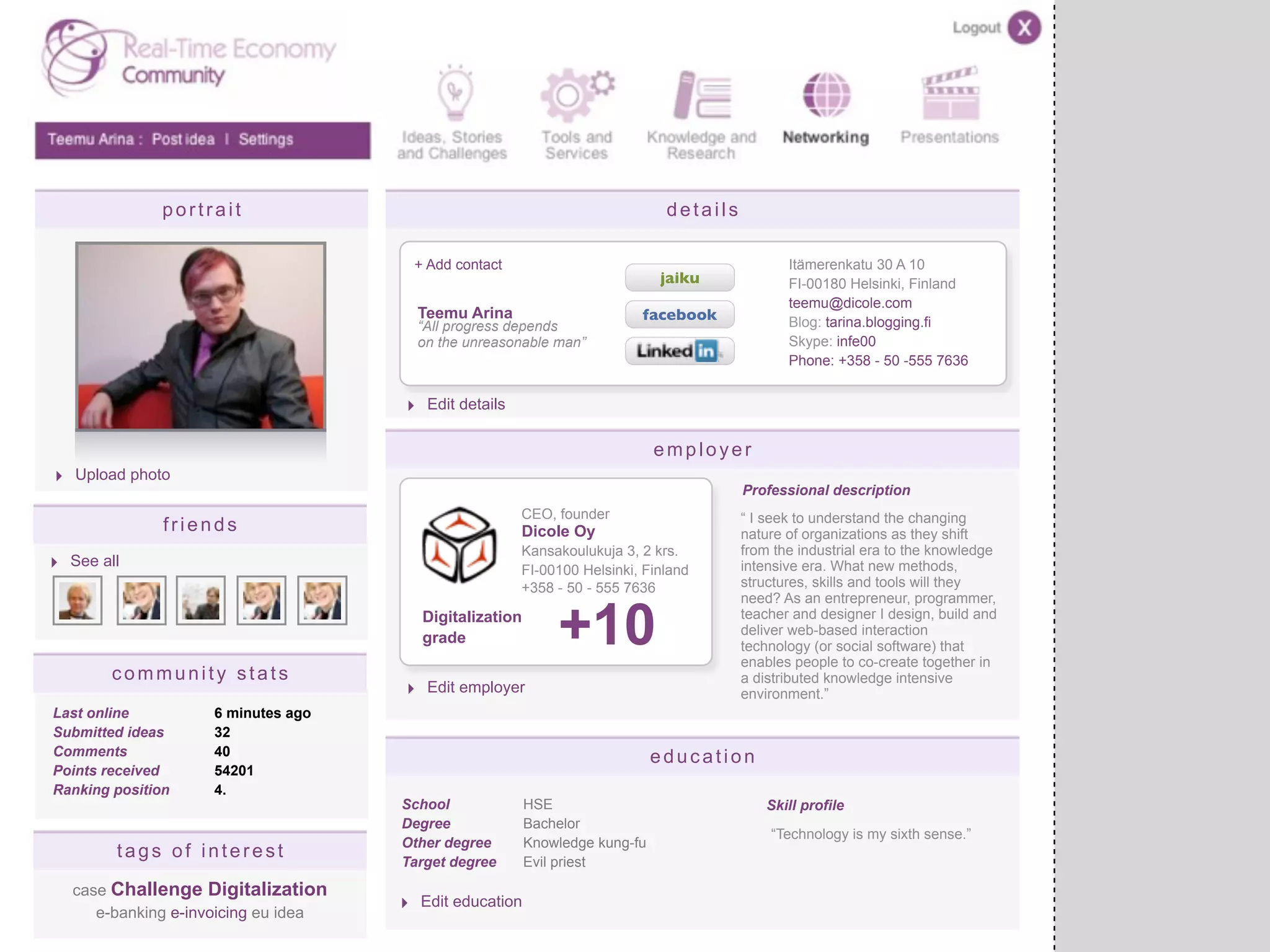Expand the Edit education arrow

(x=405, y=903)
